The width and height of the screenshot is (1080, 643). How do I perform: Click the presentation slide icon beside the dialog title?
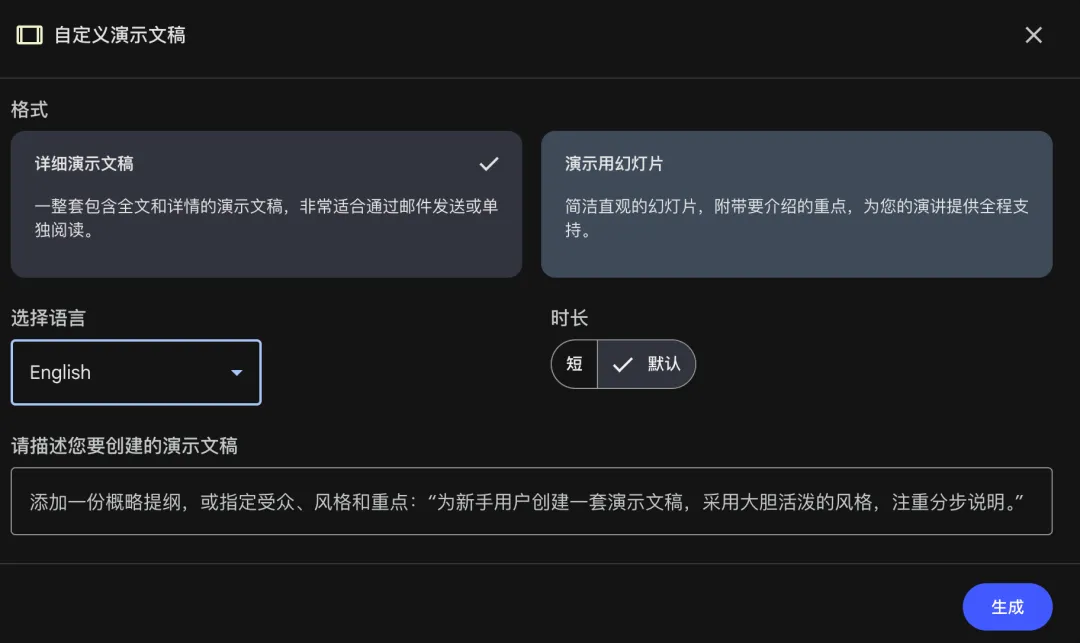(30, 35)
